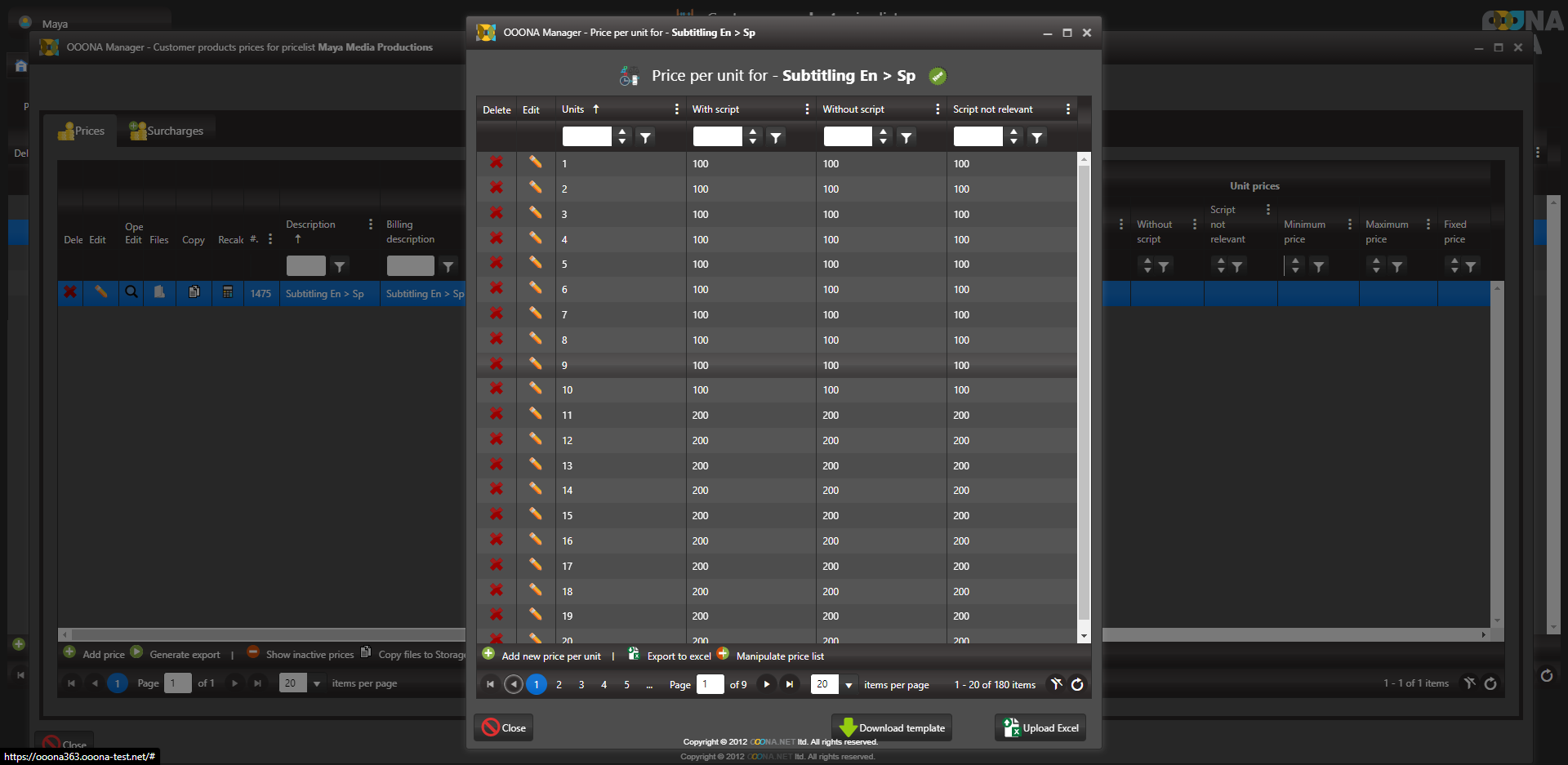The image size is (1568, 765).
Task: Apply the filter icon on Units column
Action: tap(645, 137)
